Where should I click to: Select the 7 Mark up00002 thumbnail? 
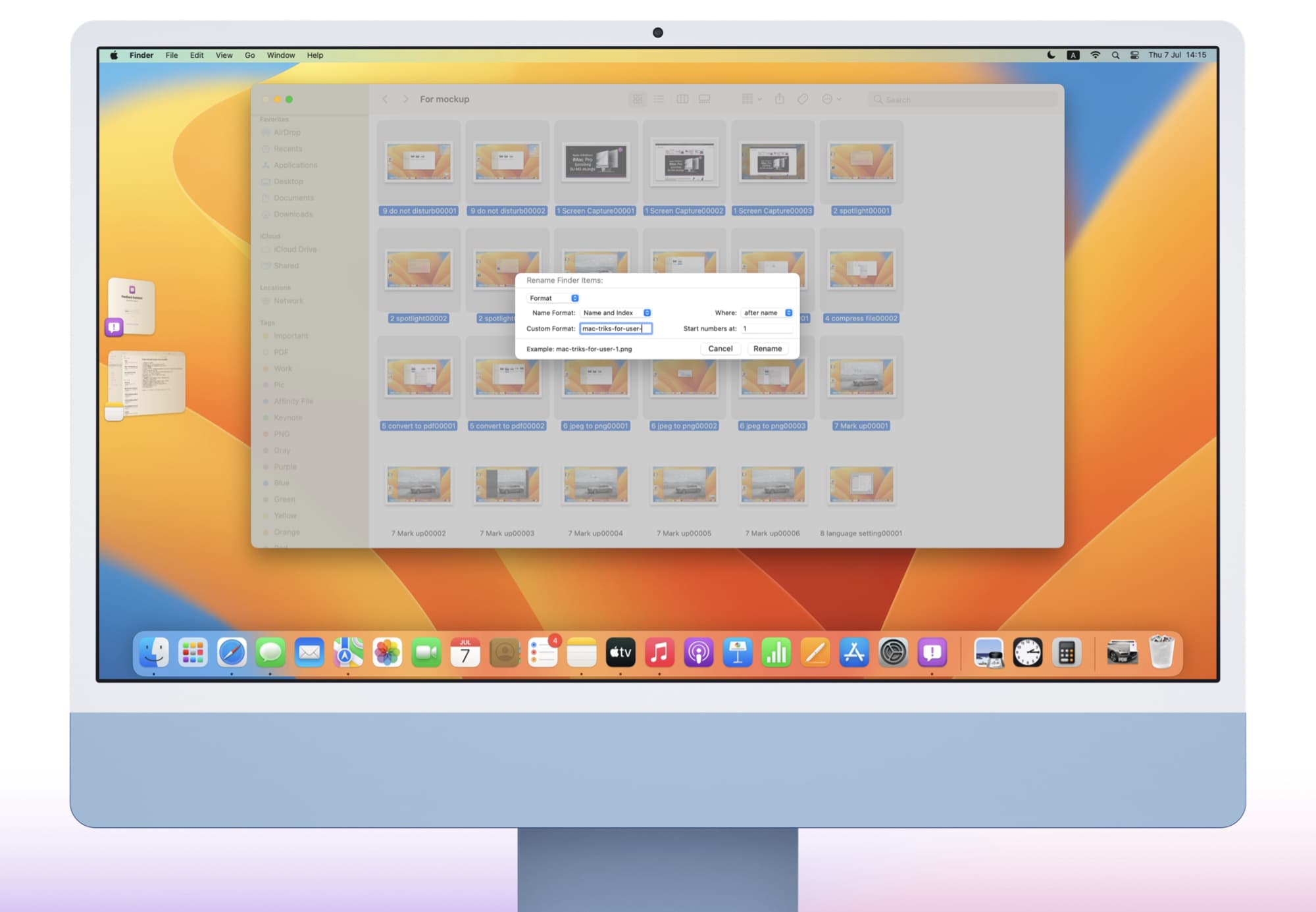click(418, 485)
